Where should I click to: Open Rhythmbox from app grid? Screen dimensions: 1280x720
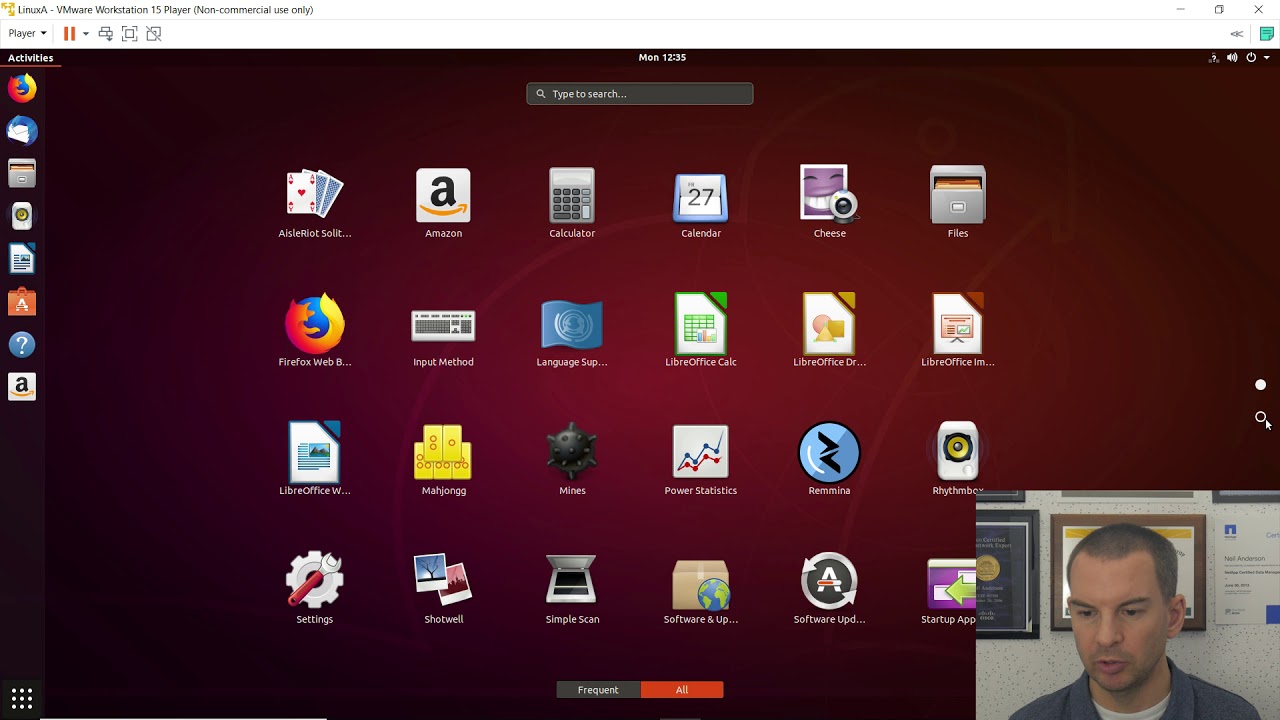[957, 457]
